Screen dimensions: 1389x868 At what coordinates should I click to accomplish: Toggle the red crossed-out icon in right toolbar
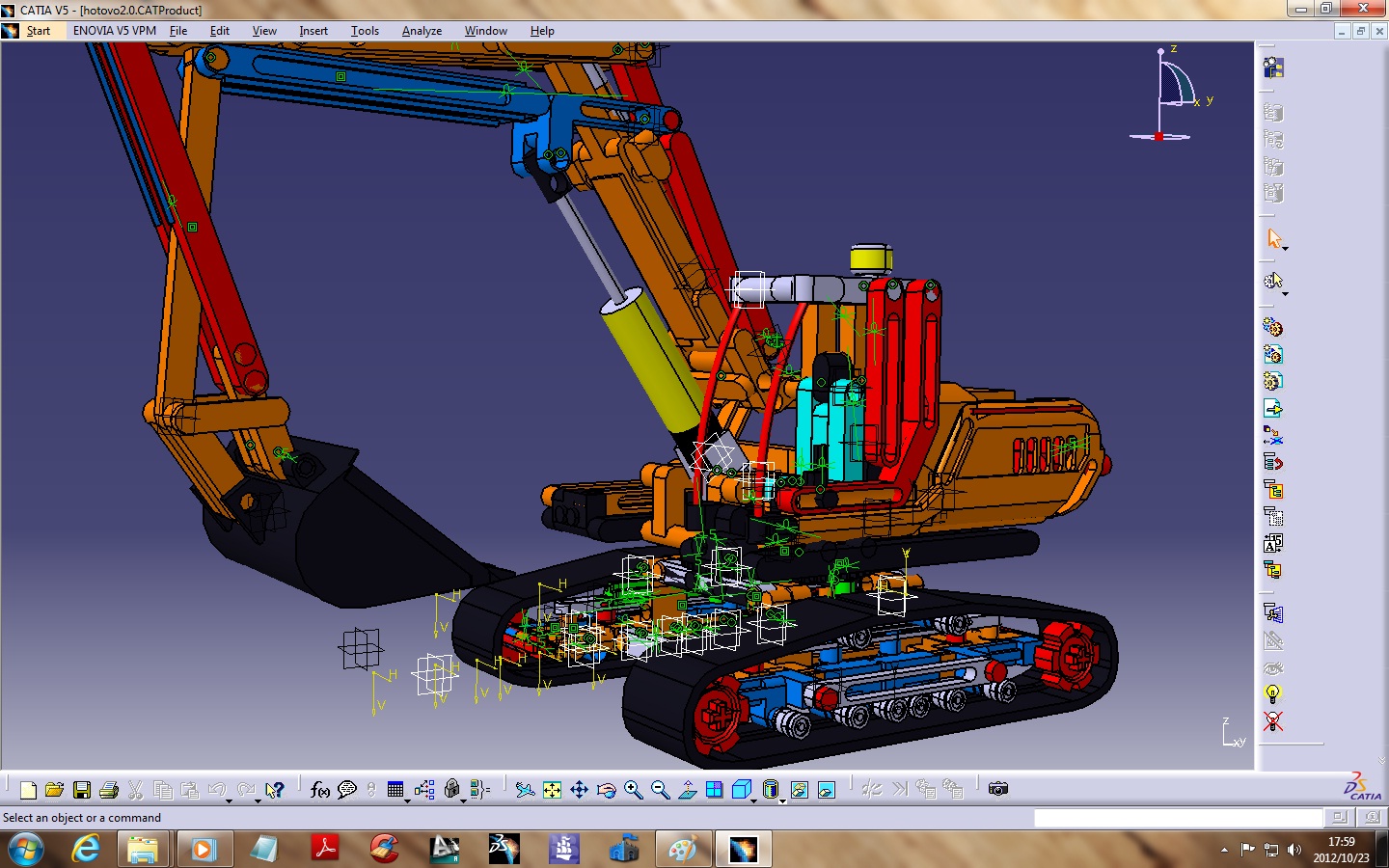(x=1273, y=721)
